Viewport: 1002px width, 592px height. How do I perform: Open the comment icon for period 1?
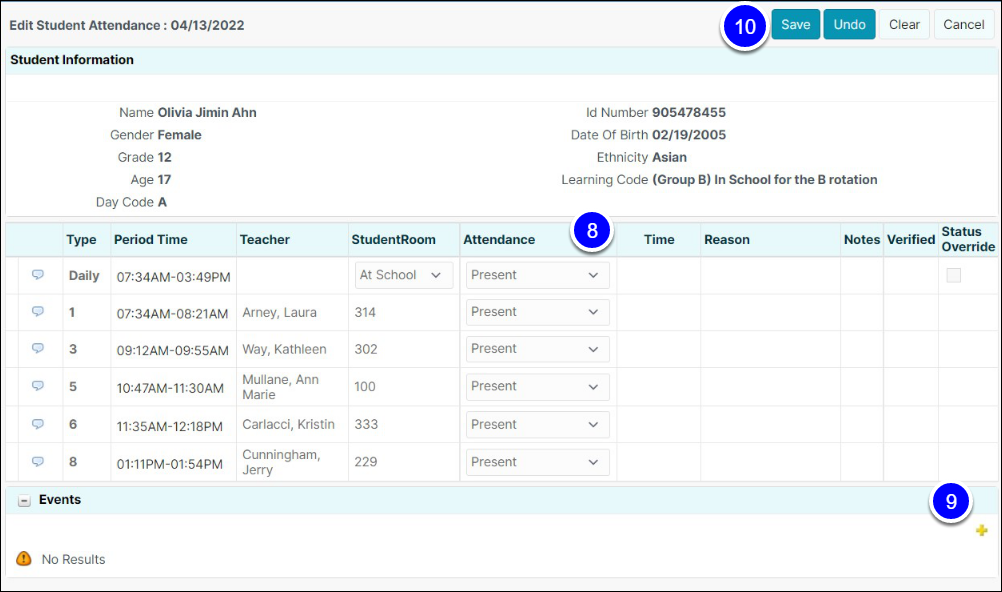click(x=38, y=312)
